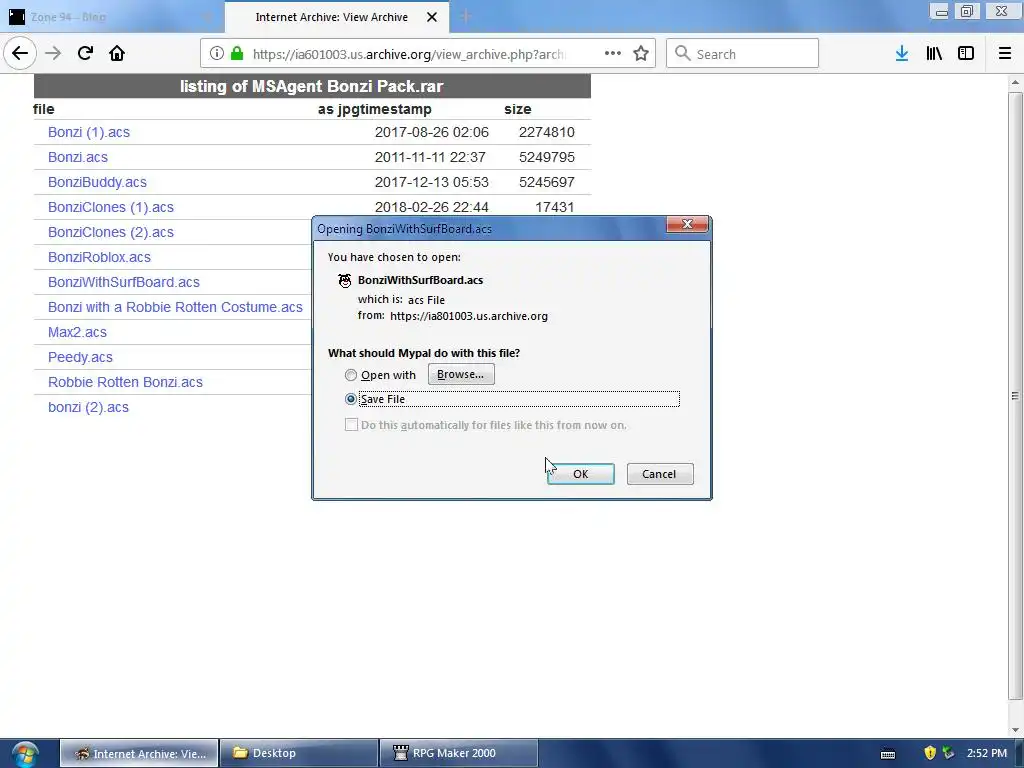The height and width of the screenshot is (768, 1024).
Task: Switch to the Zone 94 Blog tab
Action: coord(111,17)
